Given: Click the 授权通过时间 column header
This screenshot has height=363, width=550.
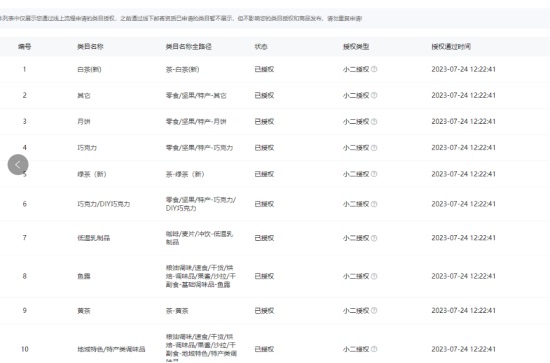Looking at the screenshot, I should tap(451, 46).
